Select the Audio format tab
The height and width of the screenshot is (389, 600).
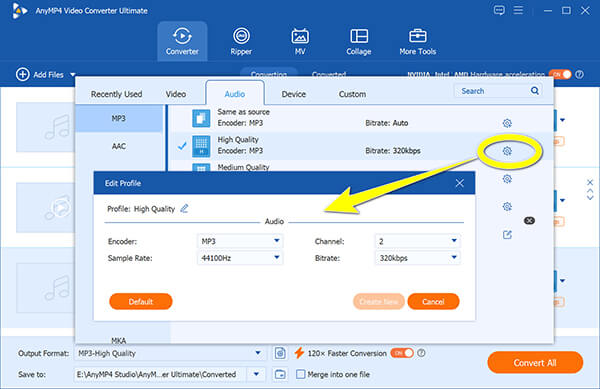click(235, 94)
